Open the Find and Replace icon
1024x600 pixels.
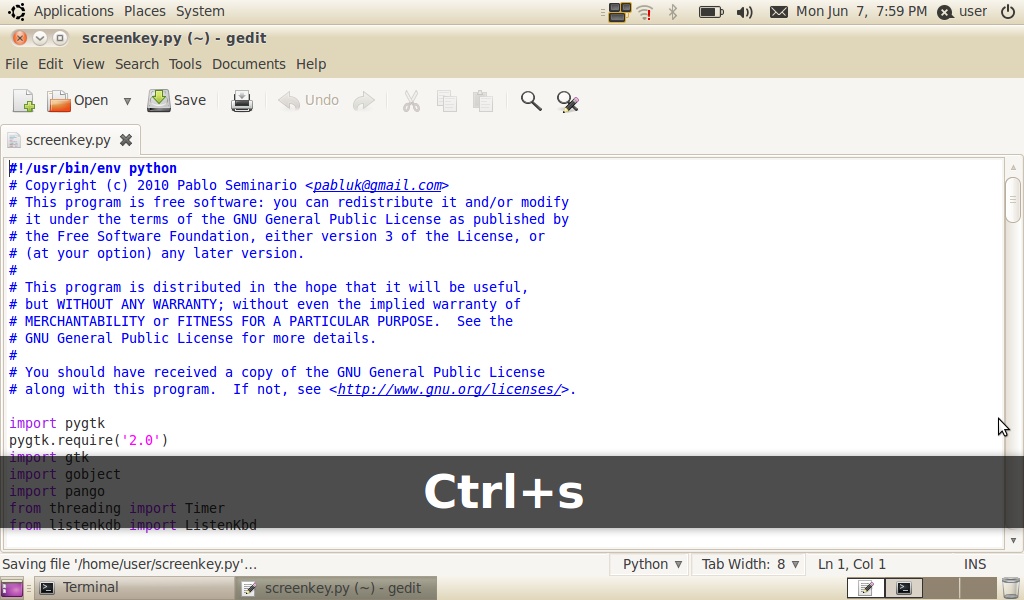coord(568,101)
